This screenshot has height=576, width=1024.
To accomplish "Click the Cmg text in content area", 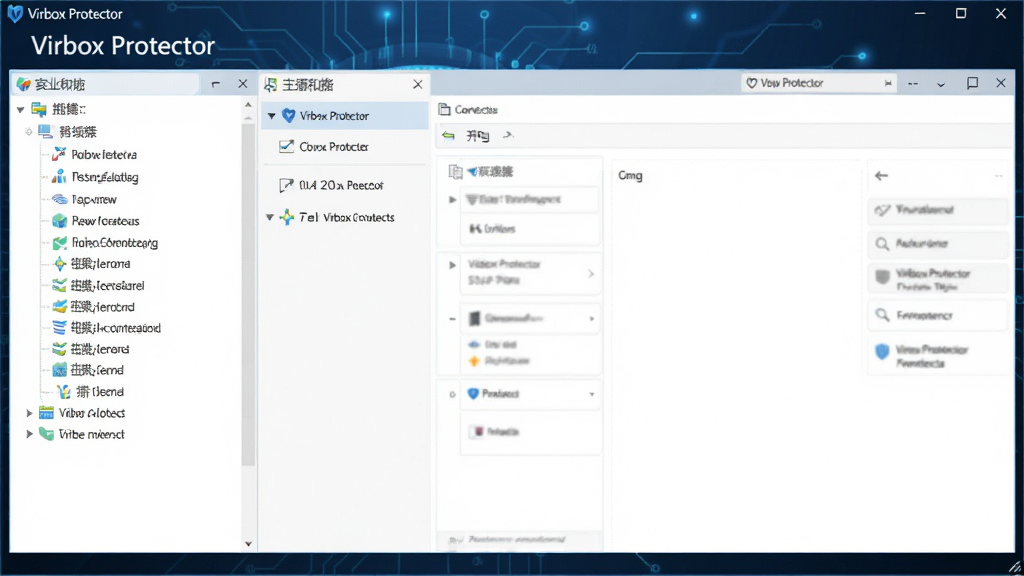I will coord(630,176).
